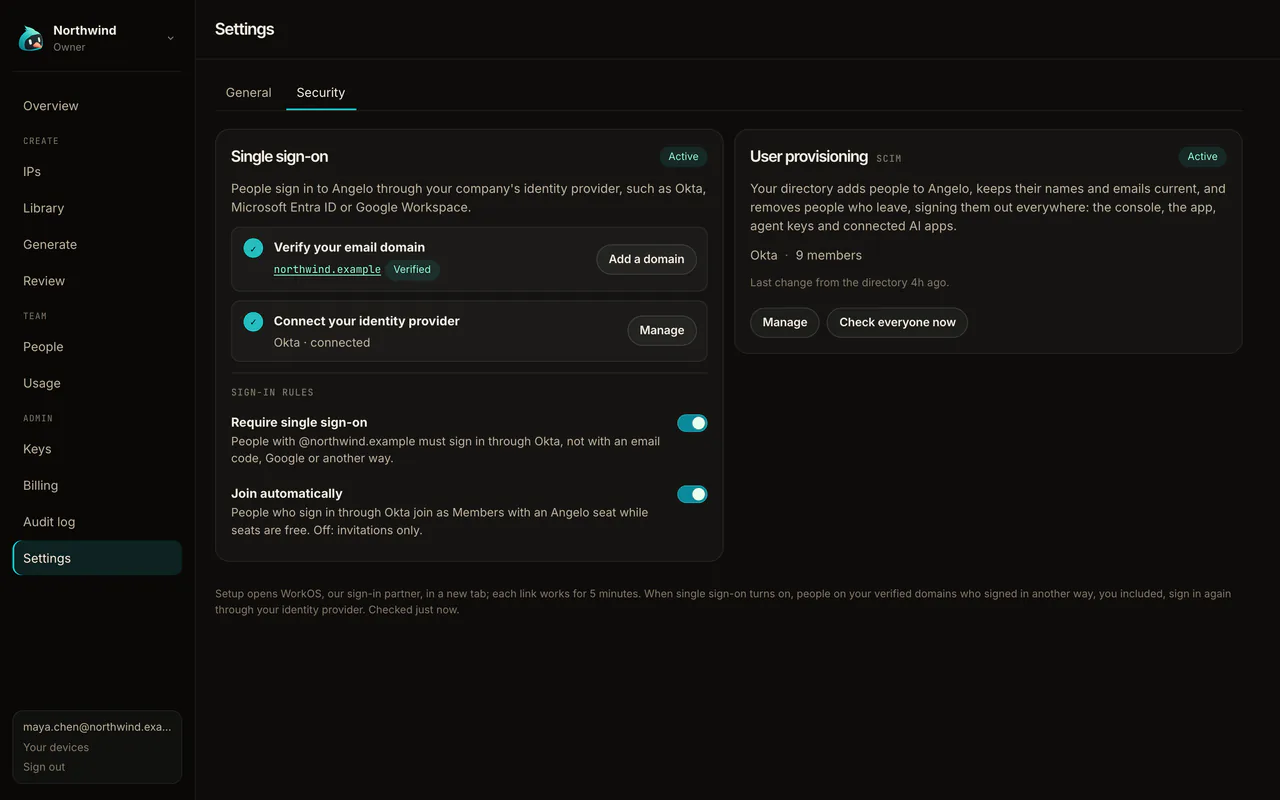Click the SCIM label
This screenshot has height=800, width=1280.
889,158
